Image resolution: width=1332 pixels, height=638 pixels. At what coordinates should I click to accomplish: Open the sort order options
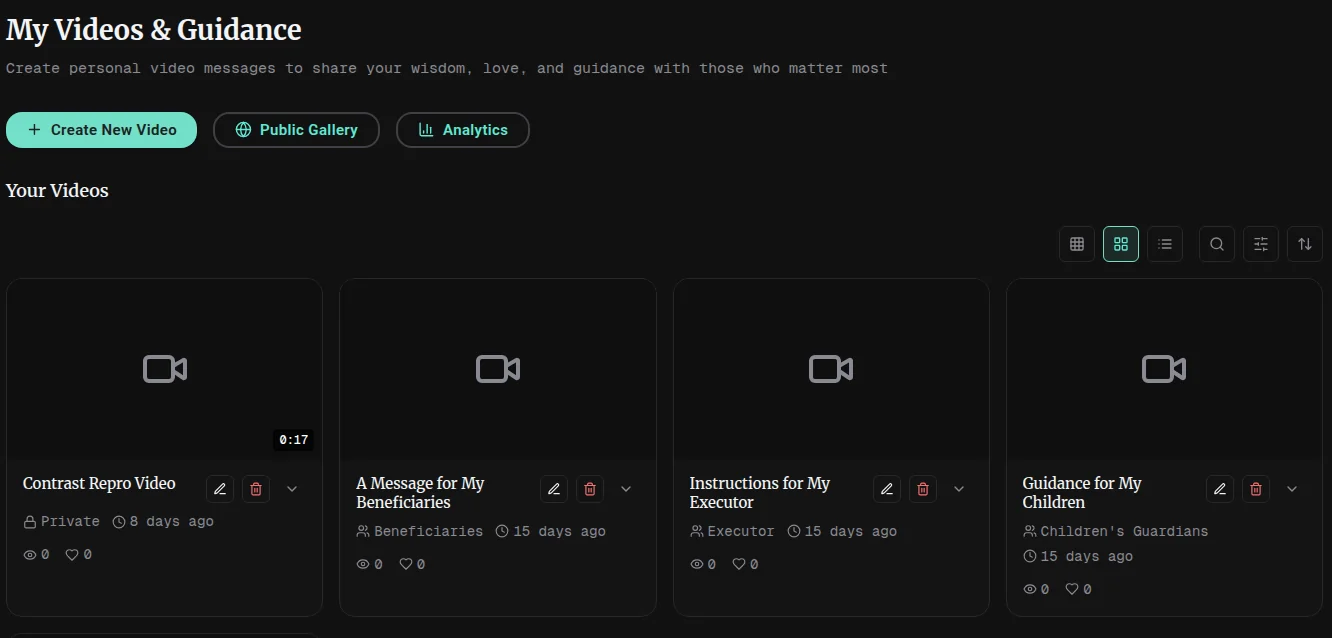point(1305,244)
